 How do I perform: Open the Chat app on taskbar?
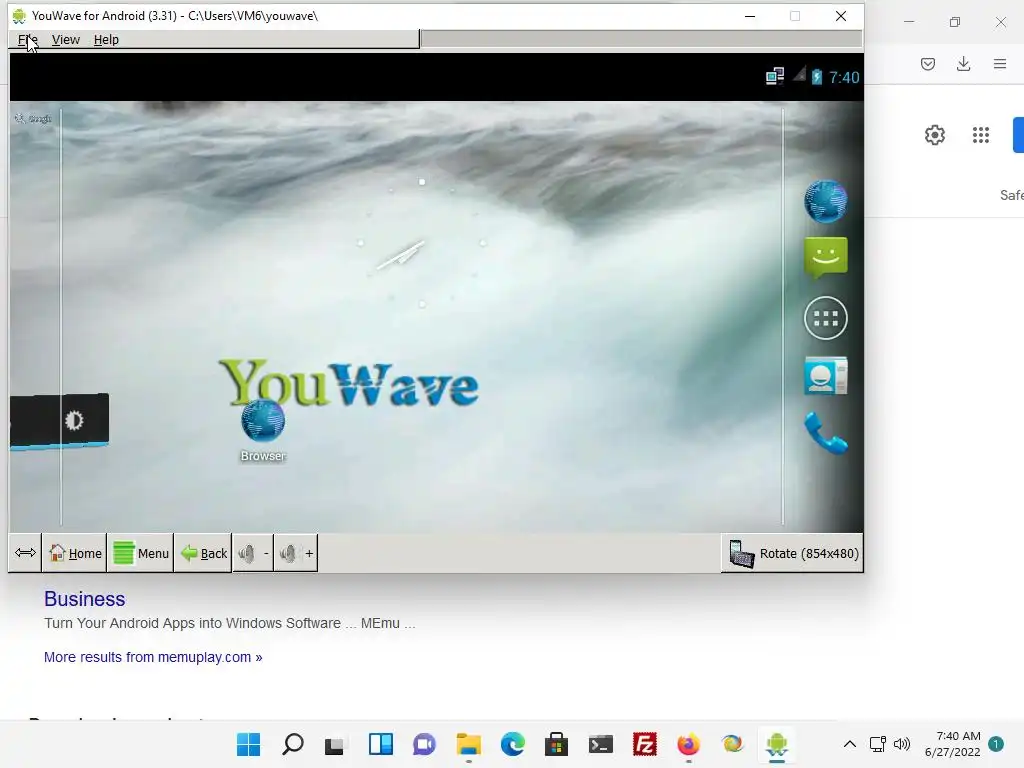(424, 744)
